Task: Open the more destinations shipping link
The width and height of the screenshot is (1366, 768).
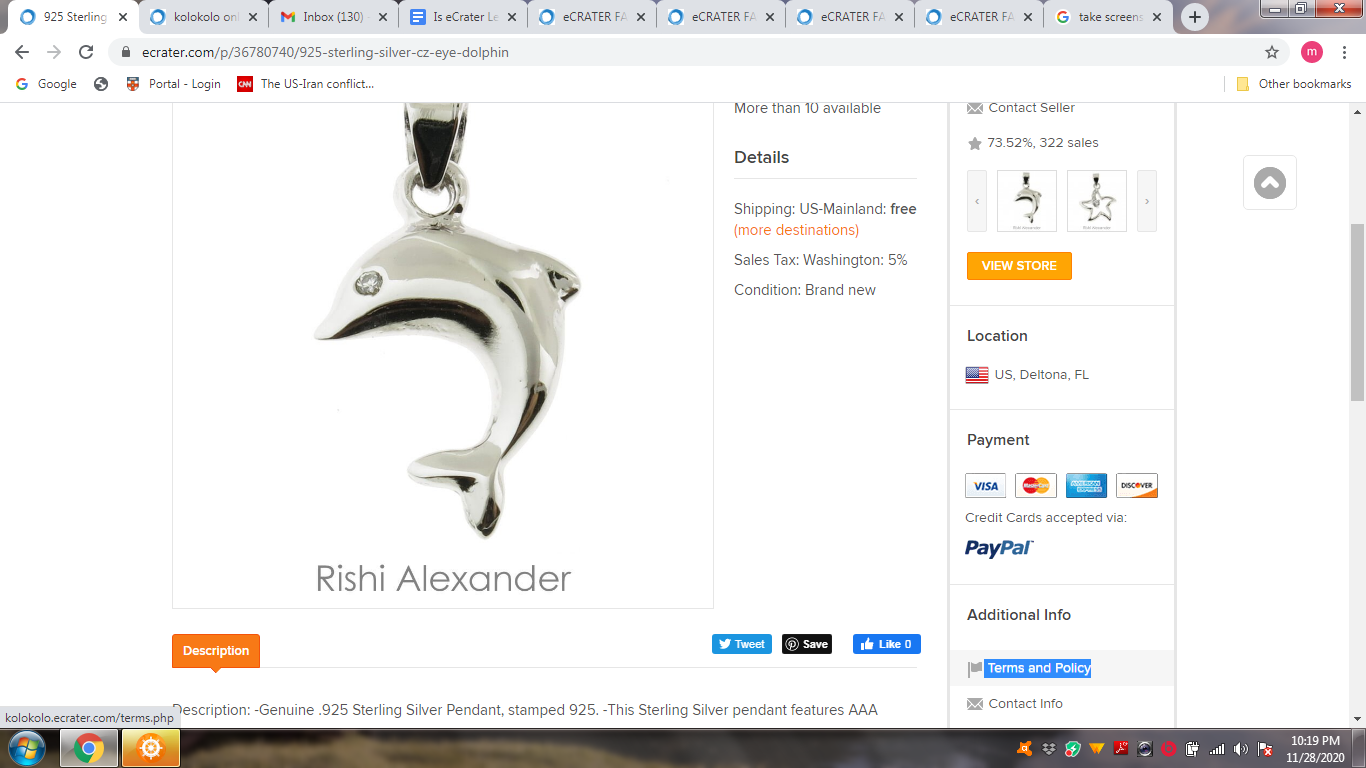Action: click(796, 230)
